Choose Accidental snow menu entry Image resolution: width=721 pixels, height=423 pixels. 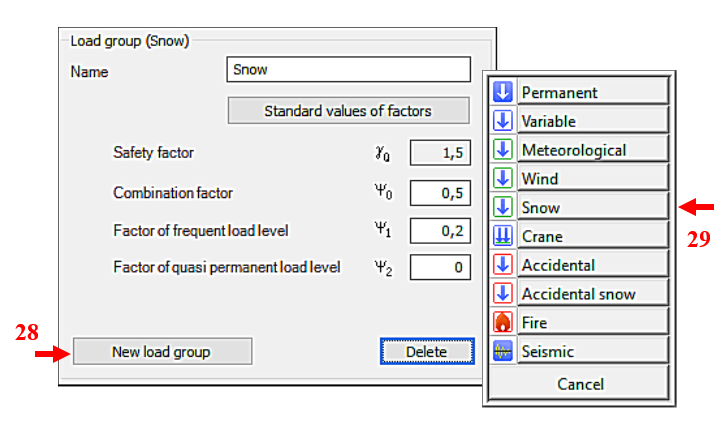(593, 293)
